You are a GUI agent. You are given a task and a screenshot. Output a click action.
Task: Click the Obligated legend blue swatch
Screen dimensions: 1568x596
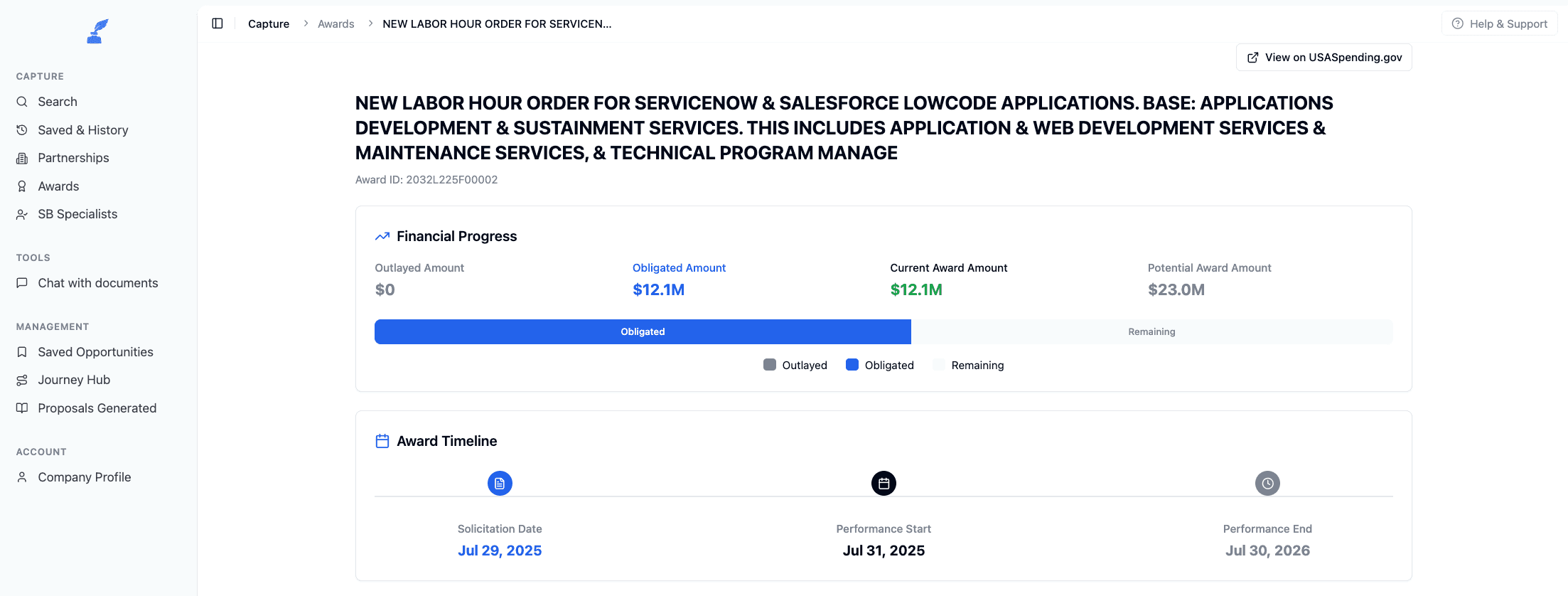[x=852, y=365]
